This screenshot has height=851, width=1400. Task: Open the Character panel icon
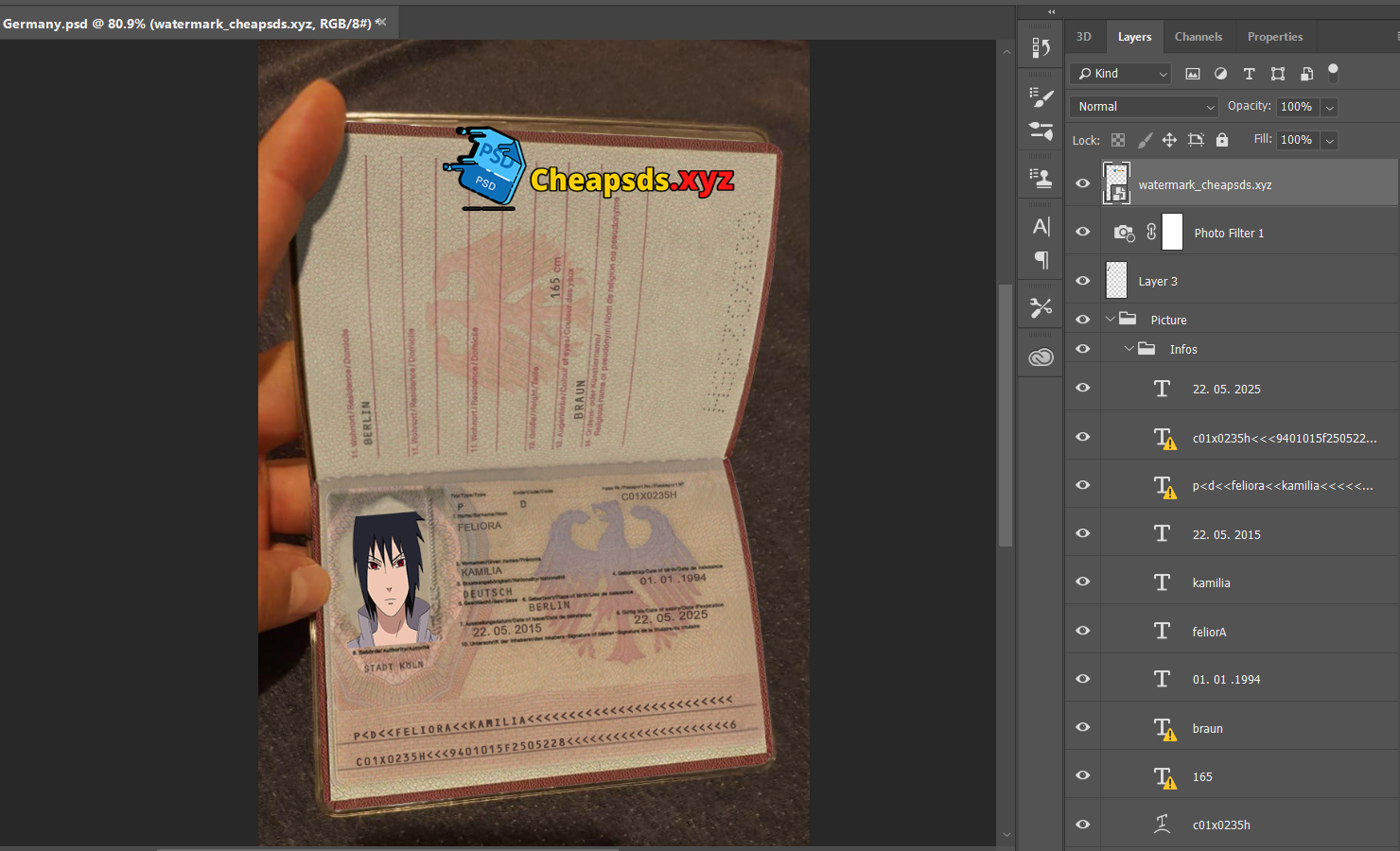1041,226
